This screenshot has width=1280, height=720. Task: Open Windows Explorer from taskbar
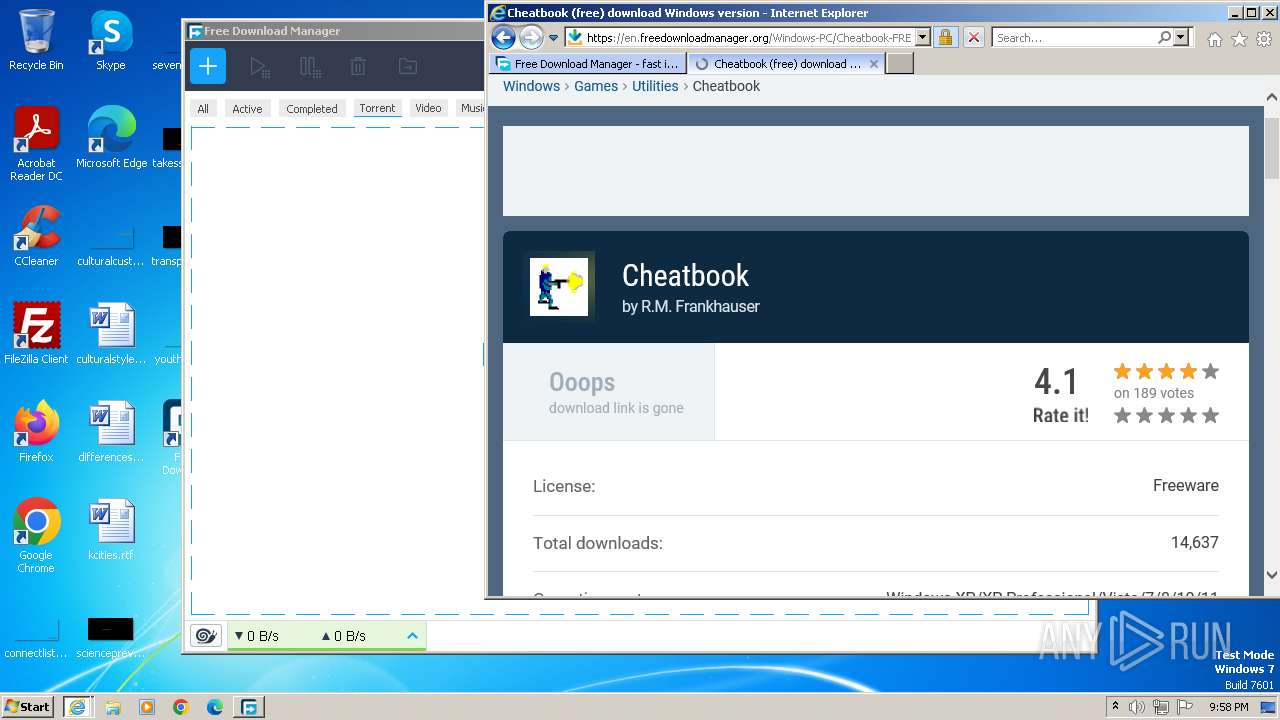[x=113, y=707]
